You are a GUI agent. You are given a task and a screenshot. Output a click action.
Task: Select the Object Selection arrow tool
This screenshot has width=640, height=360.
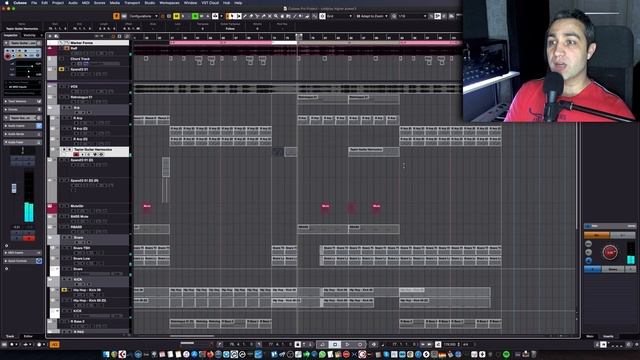pyautogui.click(x=233, y=16)
